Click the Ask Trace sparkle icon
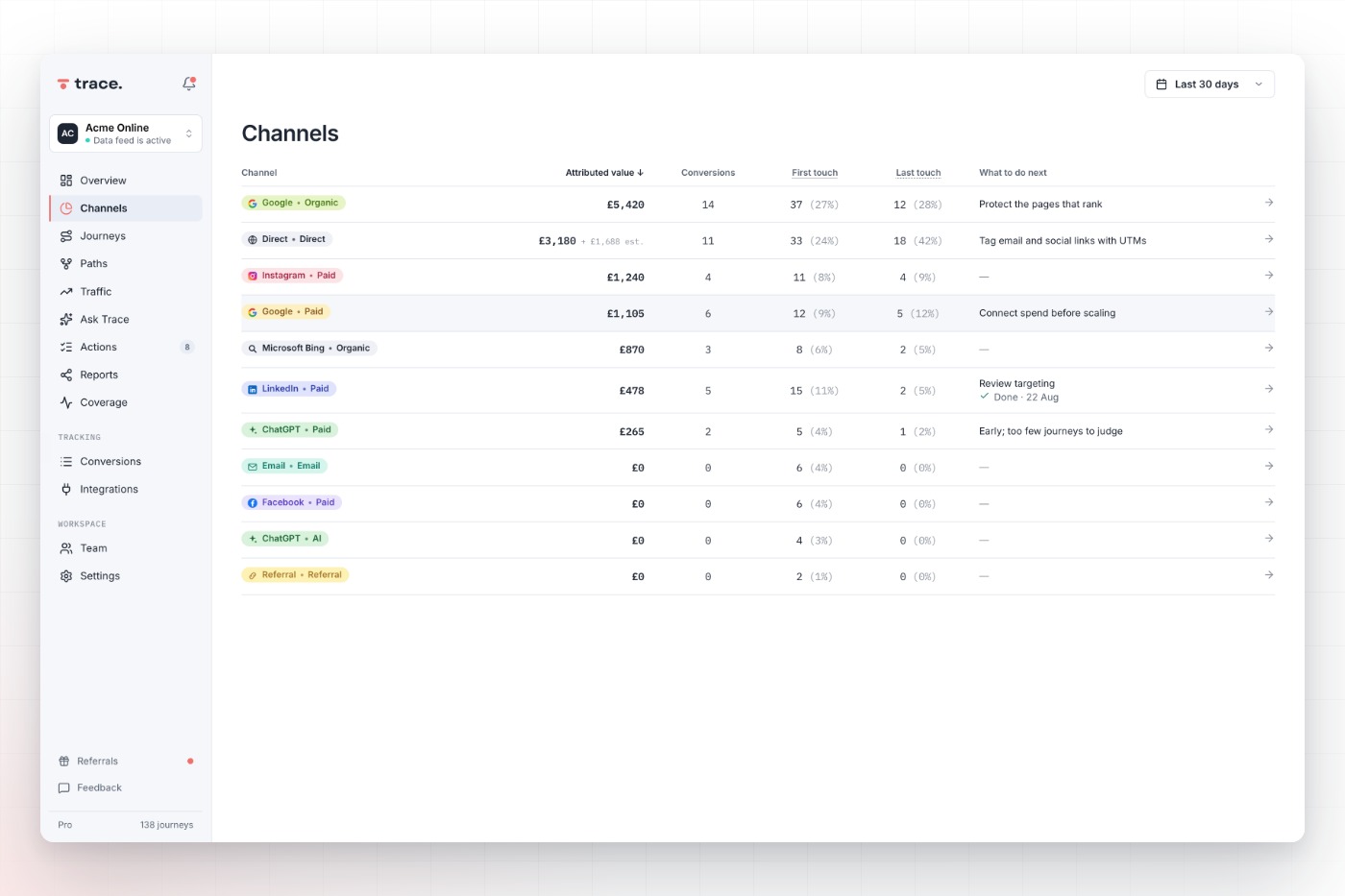Image resolution: width=1345 pixels, height=896 pixels. click(x=66, y=320)
